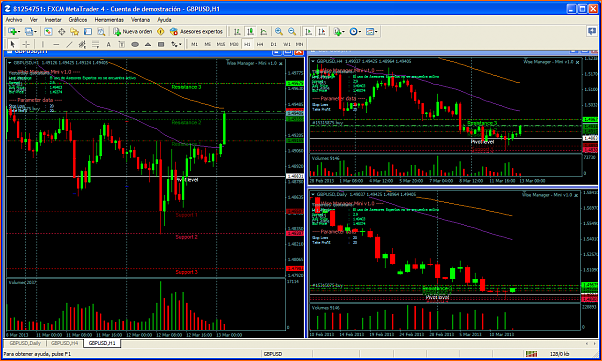Image resolution: width=602 pixels, height=361 pixels.
Task: Open the Herramientas menu
Action: coord(109,20)
